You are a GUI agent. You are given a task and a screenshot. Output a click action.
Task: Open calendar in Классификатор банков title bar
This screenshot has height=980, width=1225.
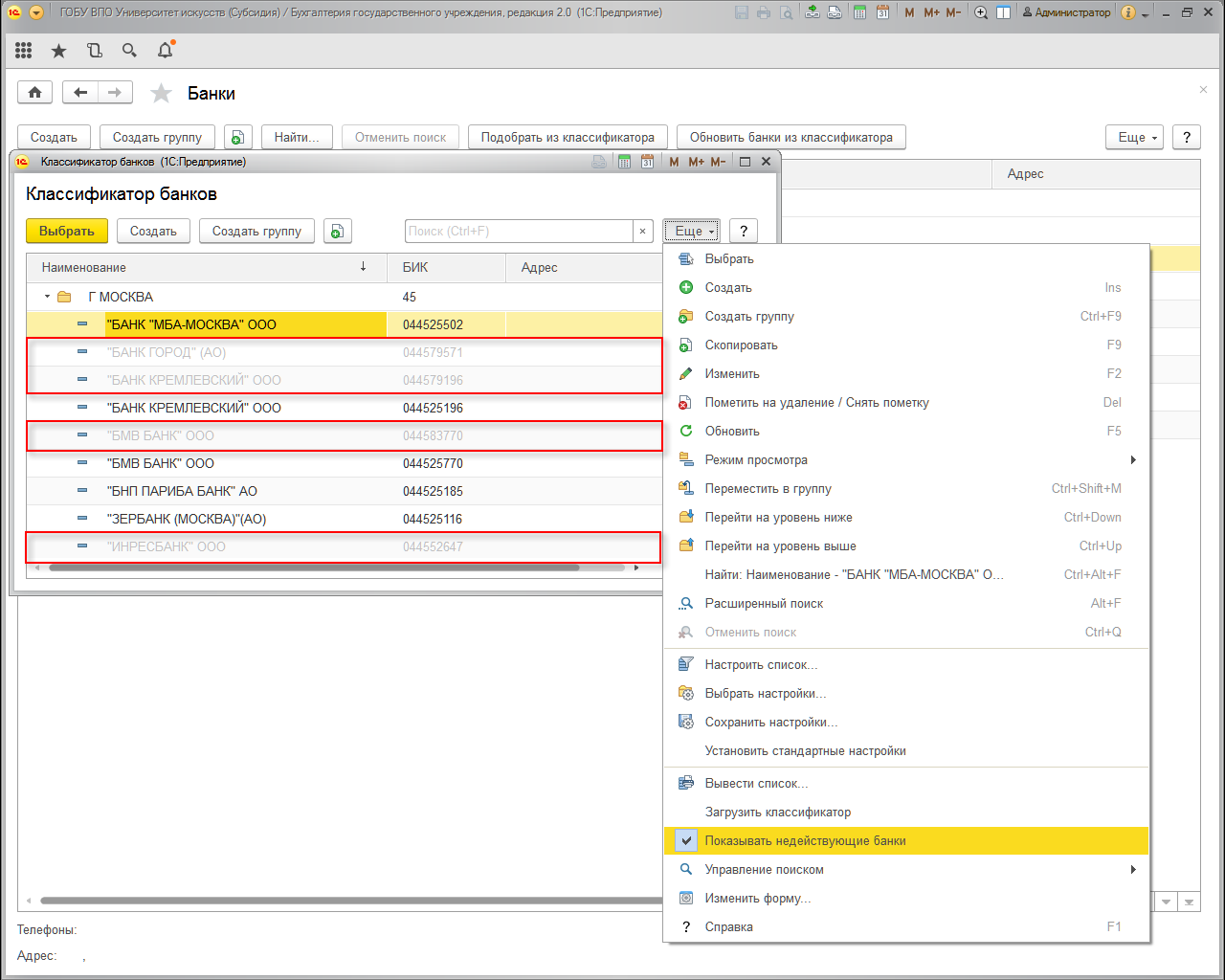point(647,162)
